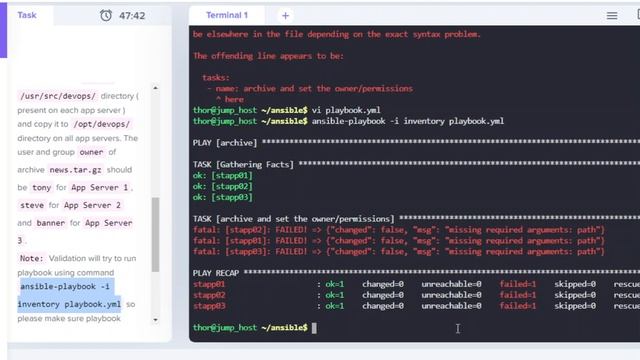Click 'App Server 2' code text
640x360 pixels.
tap(92, 205)
